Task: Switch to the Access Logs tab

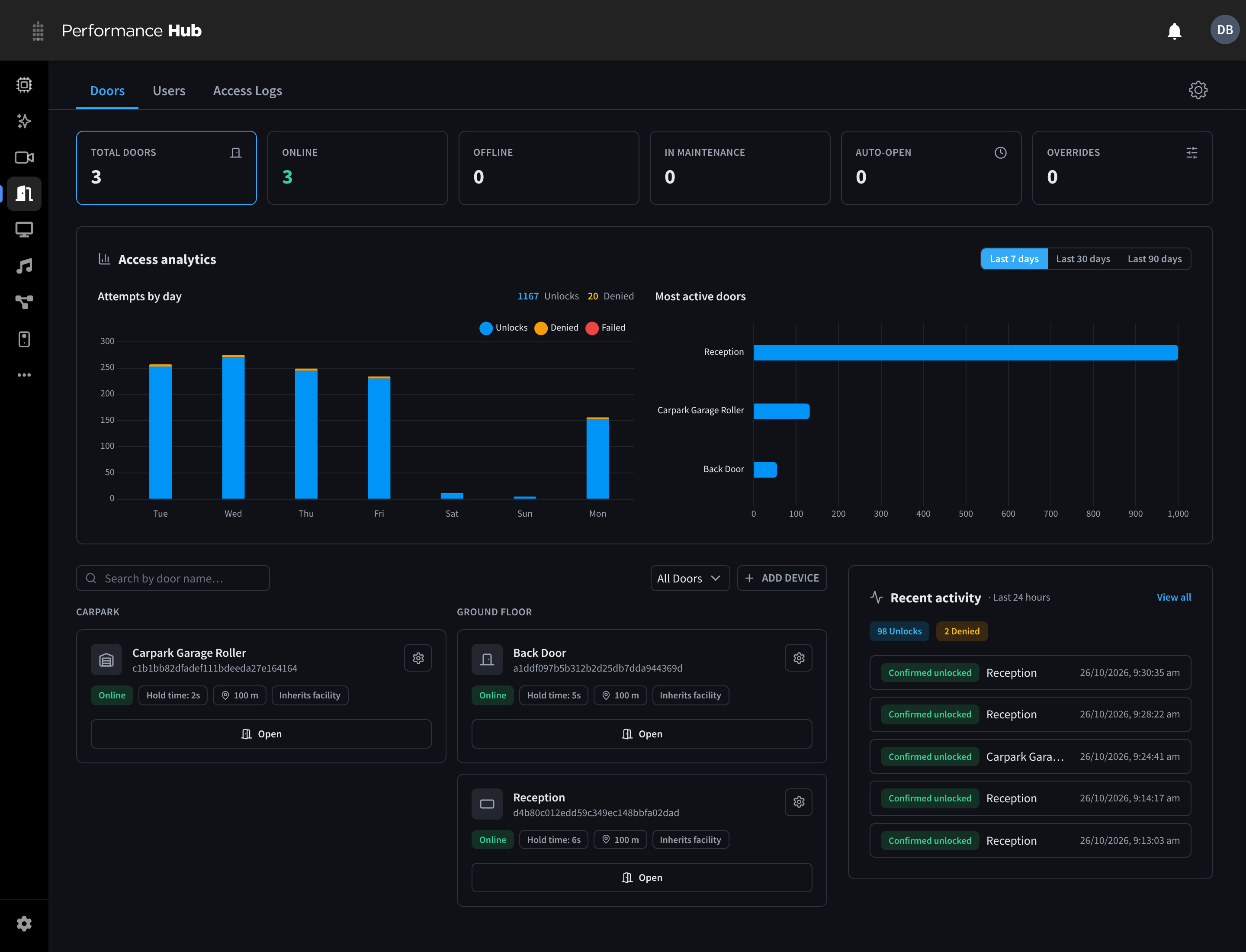Action: [x=247, y=91]
